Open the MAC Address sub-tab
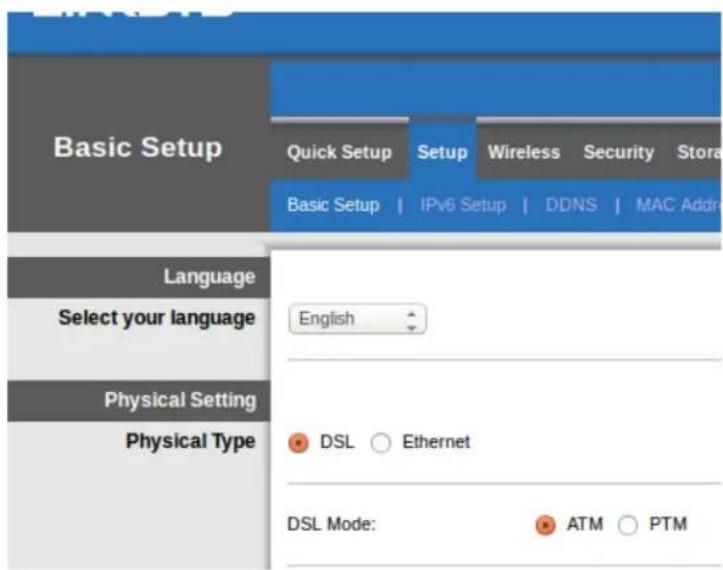Viewport: 723px width, 570px height. 677,204
